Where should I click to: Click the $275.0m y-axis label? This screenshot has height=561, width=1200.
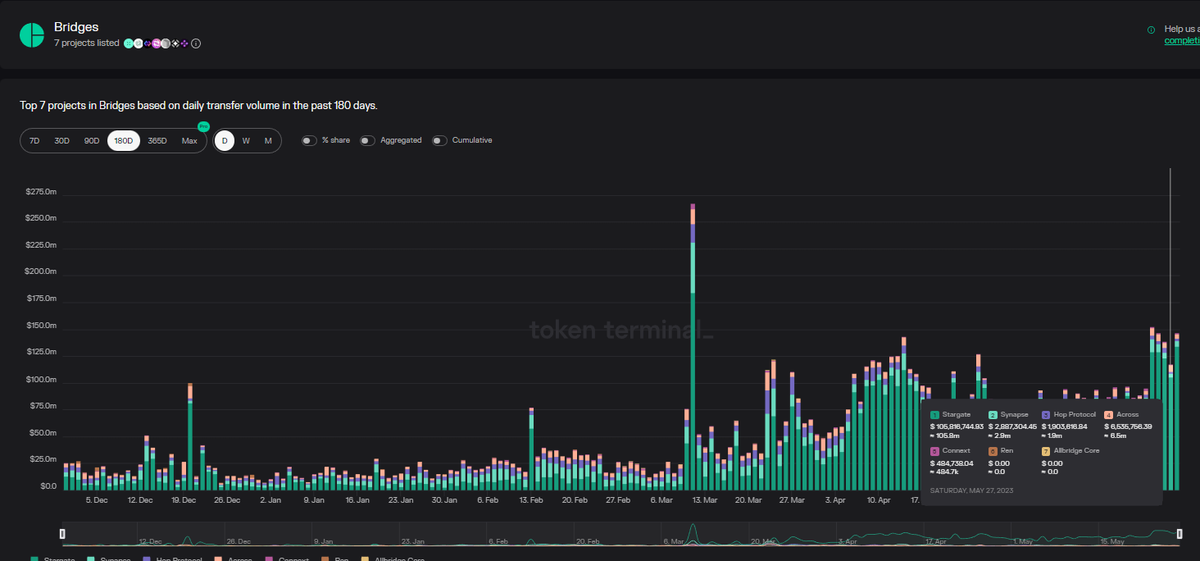pyautogui.click(x=42, y=191)
